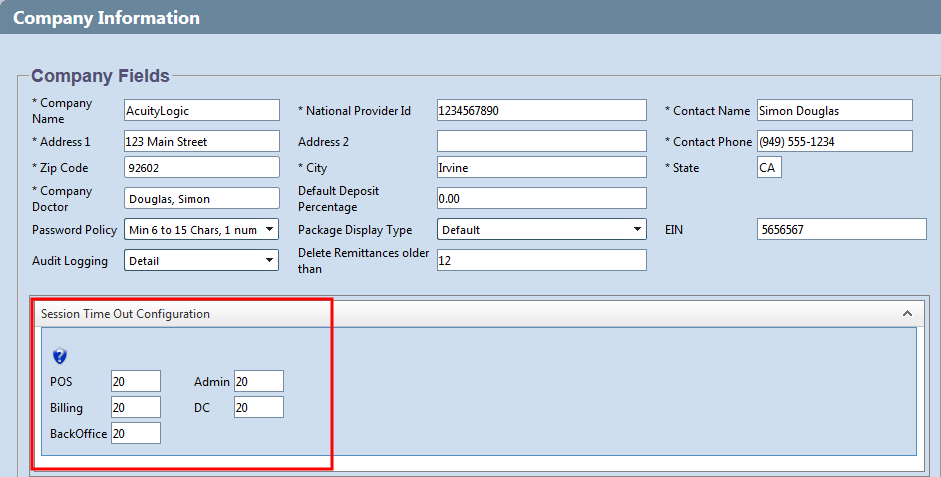Select the Contact Phone field
The image size is (941, 477).
(834, 142)
